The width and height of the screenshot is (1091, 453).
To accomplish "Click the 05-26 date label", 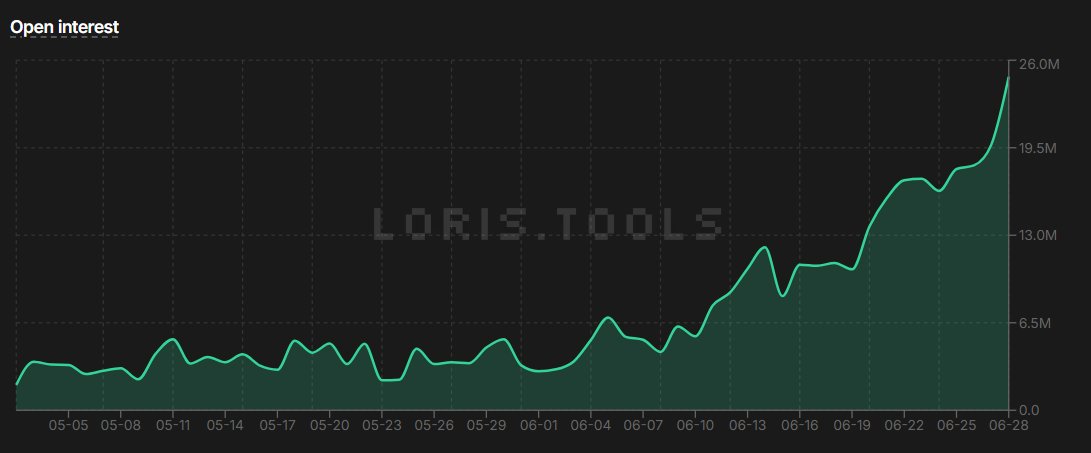I will click(x=433, y=424).
